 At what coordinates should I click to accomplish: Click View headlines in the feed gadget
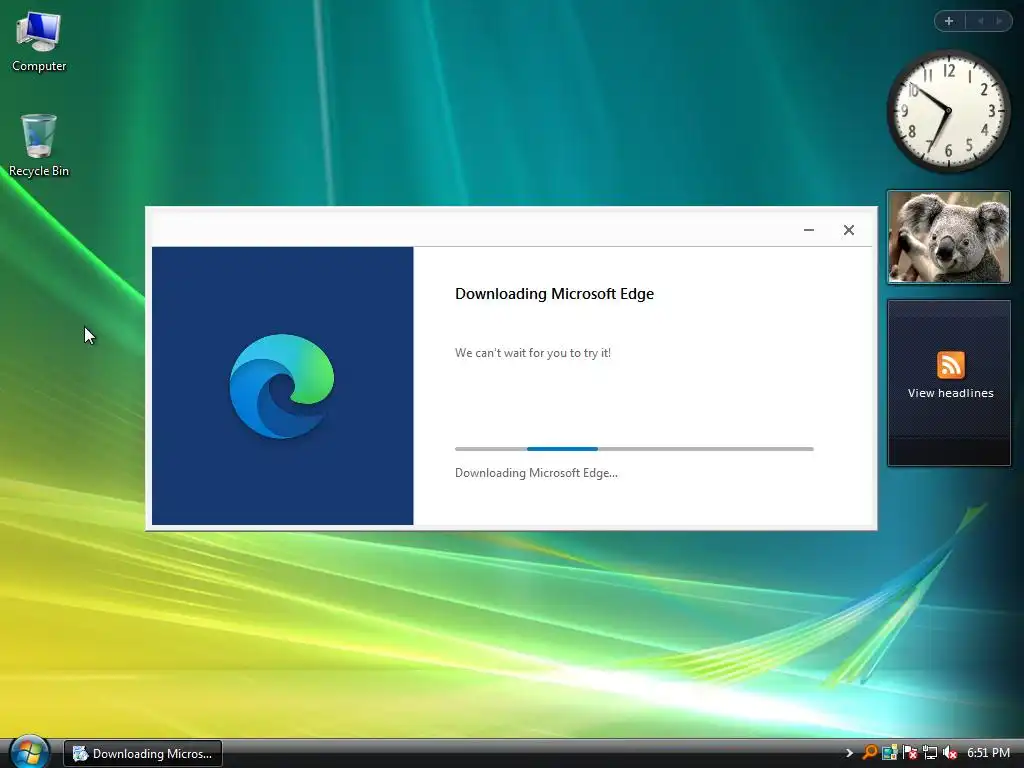tap(950, 393)
